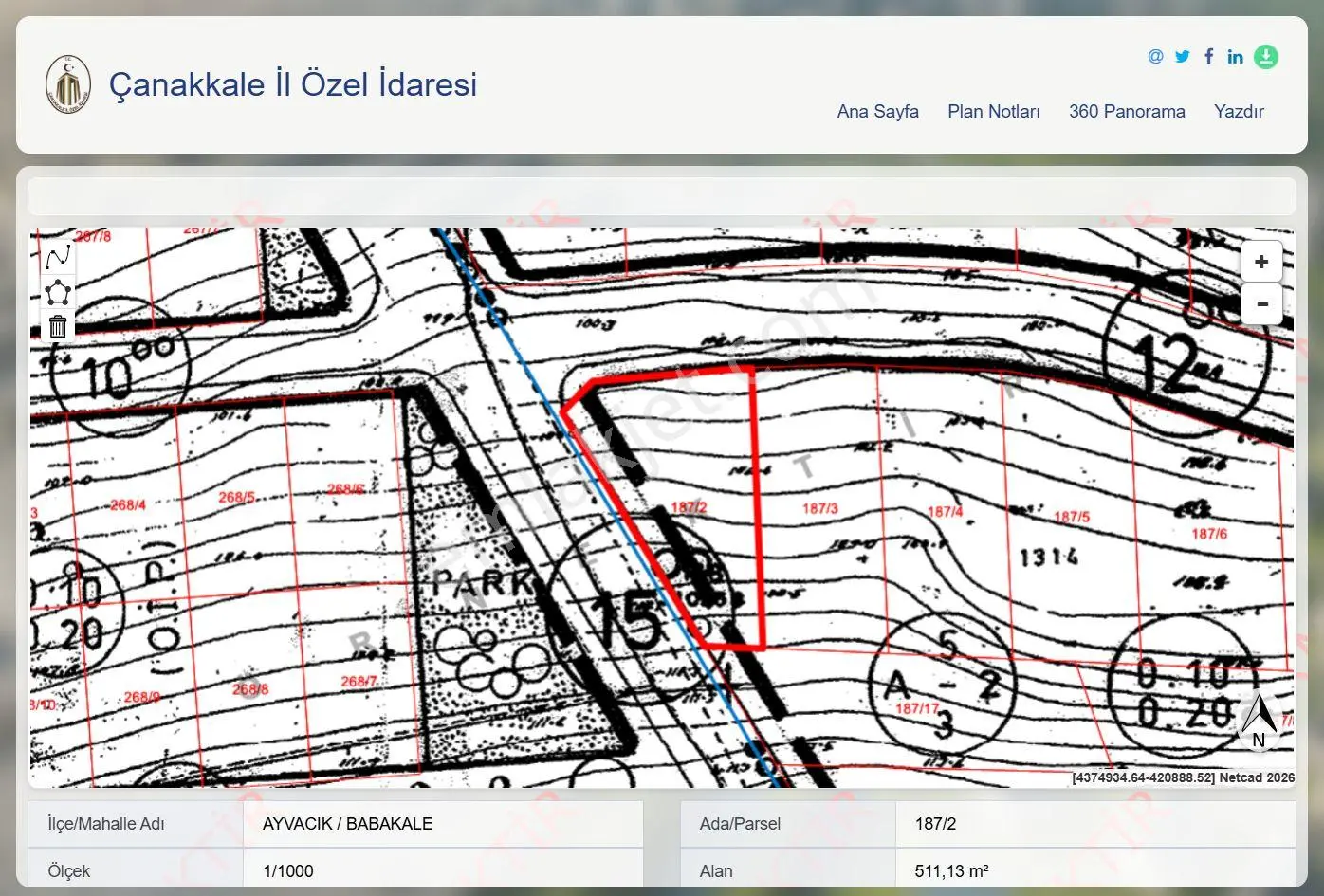This screenshot has height=896, width=1324.
Task: Click parcel label 187/17 on the map
Action: [917, 708]
